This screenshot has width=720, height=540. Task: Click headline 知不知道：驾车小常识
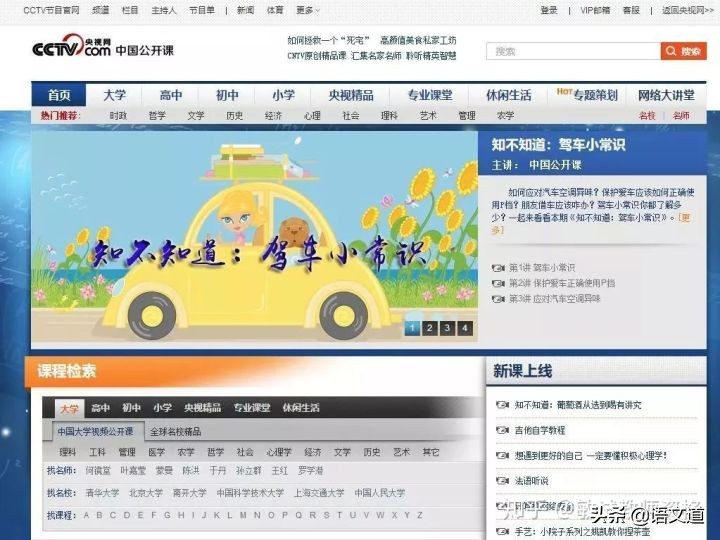coord(558,145)
